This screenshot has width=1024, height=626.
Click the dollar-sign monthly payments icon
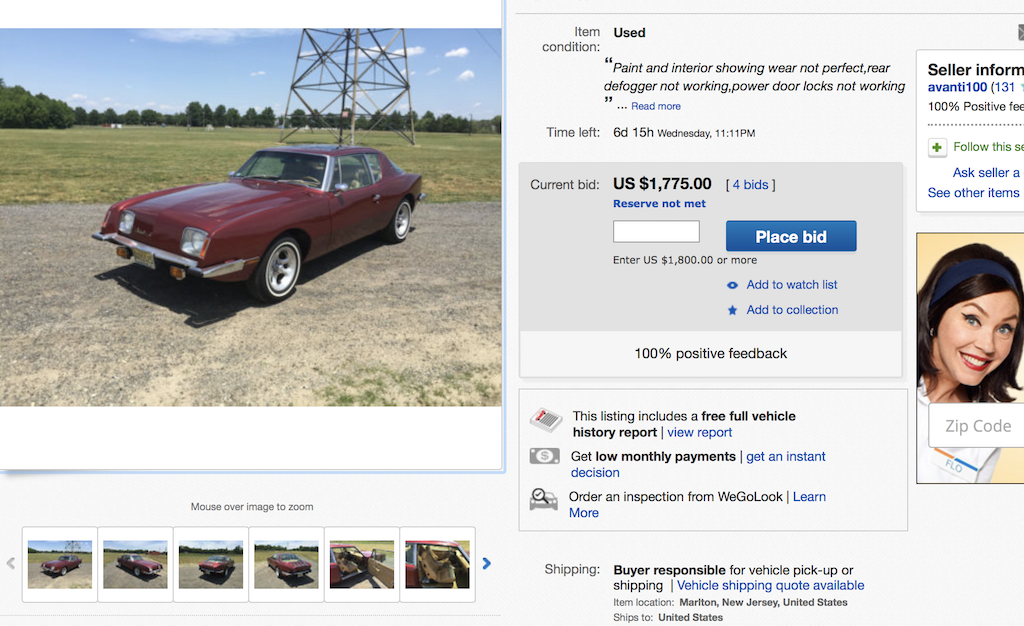pos(545,456)
